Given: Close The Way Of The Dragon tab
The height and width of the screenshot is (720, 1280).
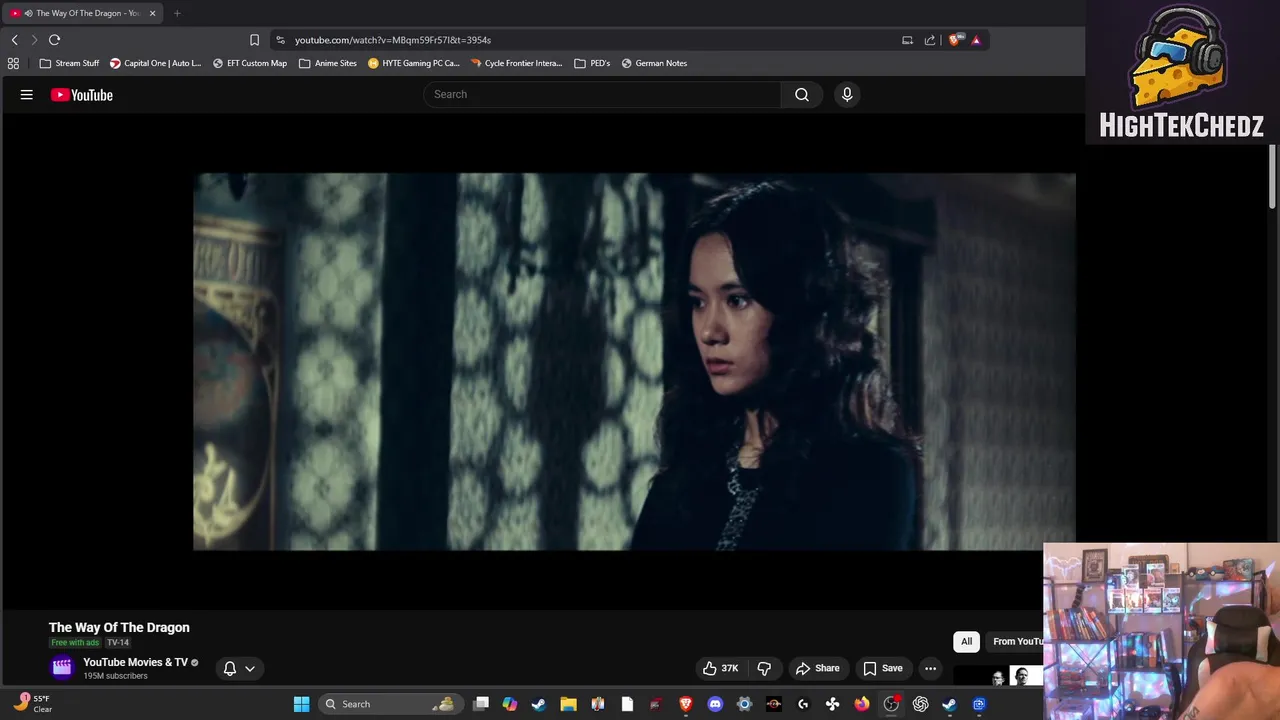Looking at the screenshot, I should 152,13.
